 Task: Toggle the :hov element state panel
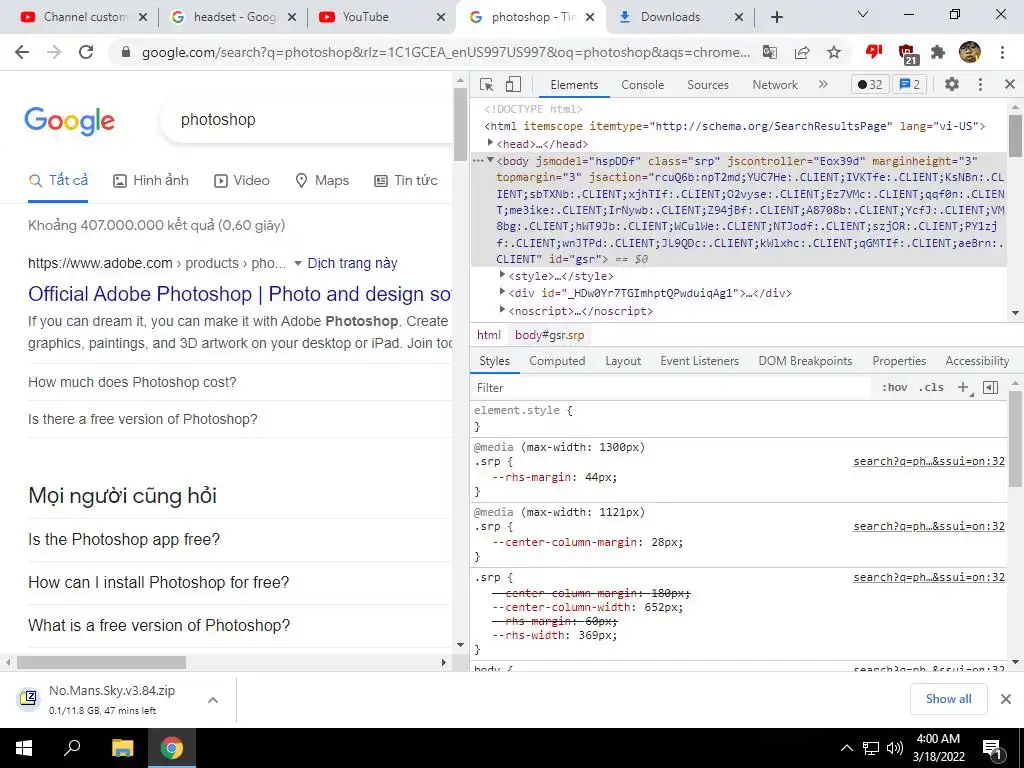[895, 387]
